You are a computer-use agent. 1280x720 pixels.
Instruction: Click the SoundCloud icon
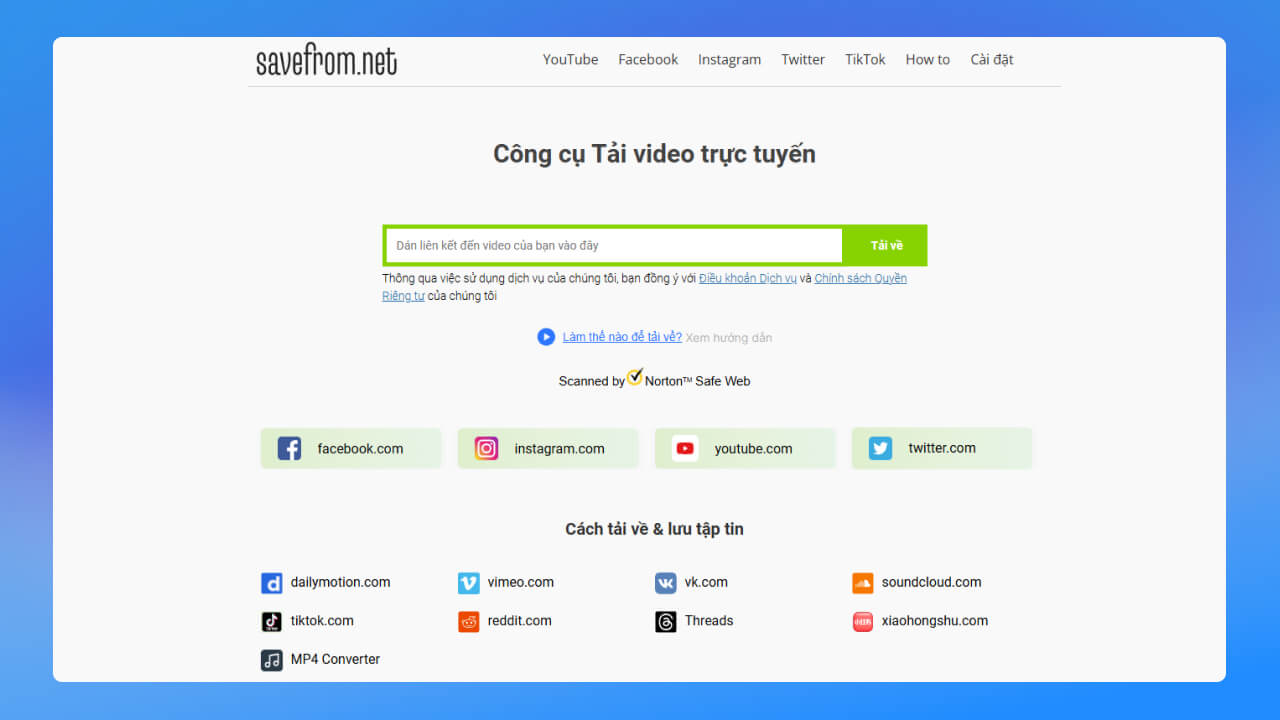(x=862, y=583)
